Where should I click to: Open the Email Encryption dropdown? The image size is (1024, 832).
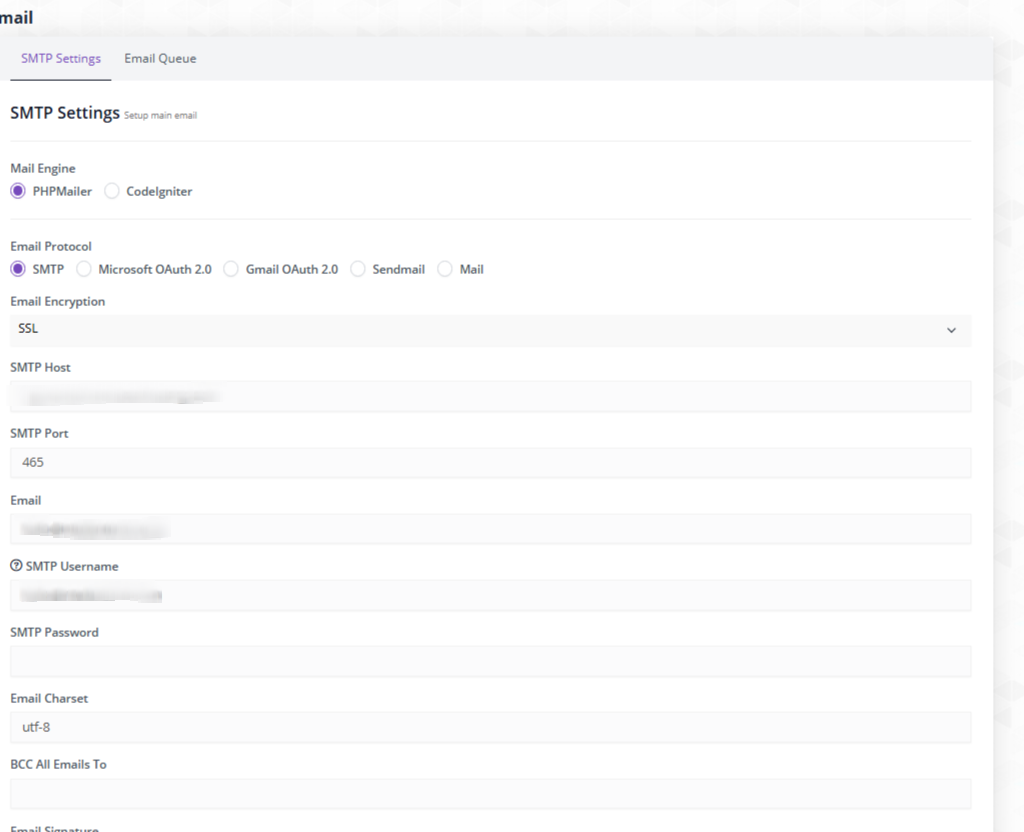(490, 330)
